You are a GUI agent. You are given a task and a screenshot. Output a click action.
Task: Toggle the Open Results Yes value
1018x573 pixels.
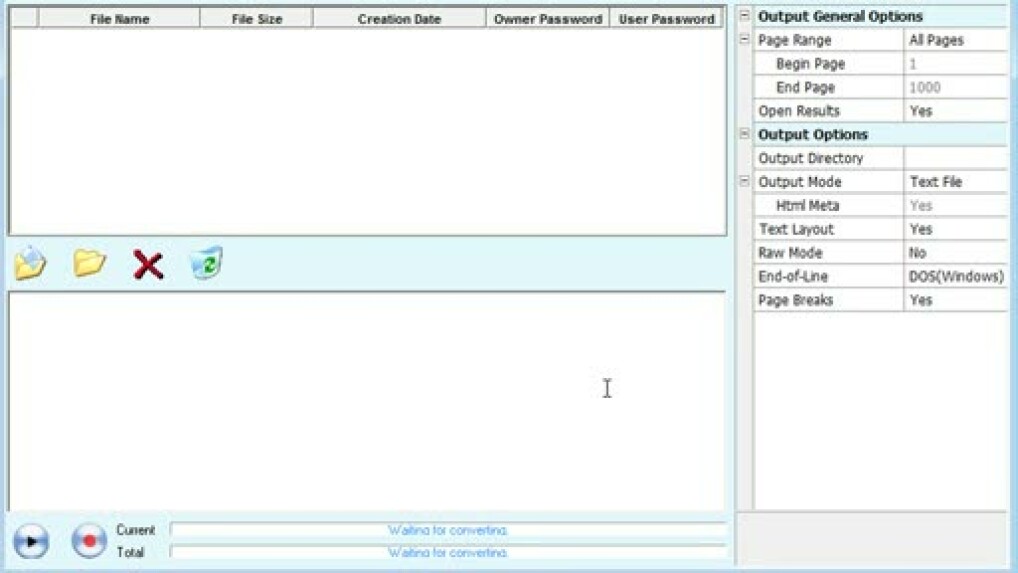tap(955, 111)
